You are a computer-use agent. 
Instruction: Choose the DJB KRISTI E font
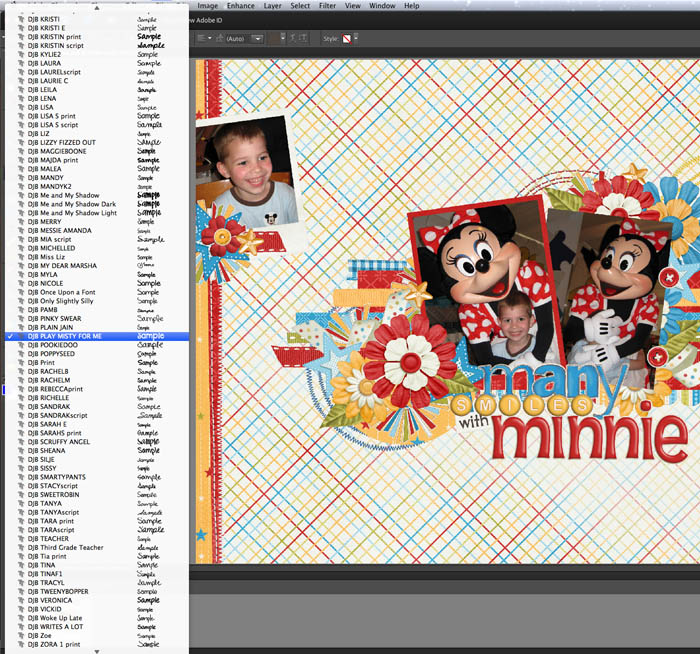[x=97, y=28]
